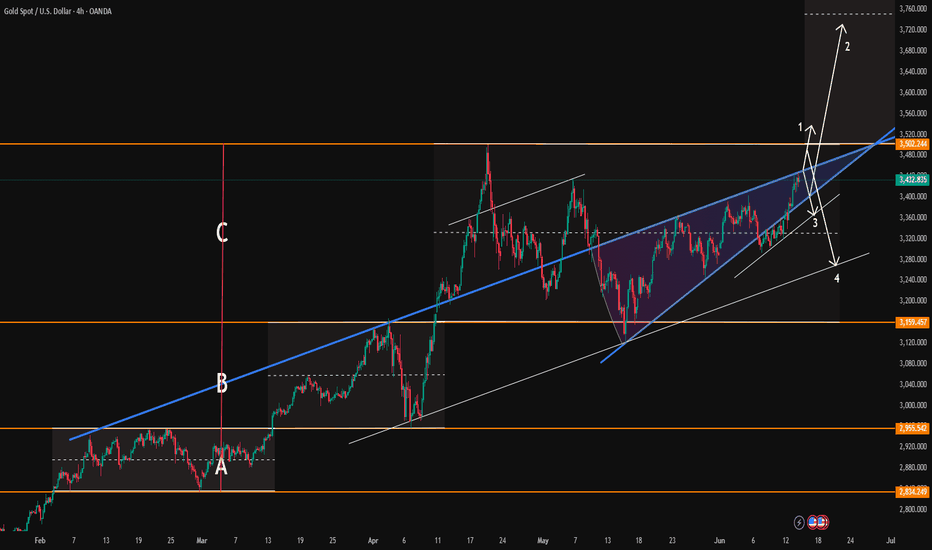The width and height of the screenshot is (932, 550).
Task: Select the orange 2,834.249 price label
Action: pos(912,492)
